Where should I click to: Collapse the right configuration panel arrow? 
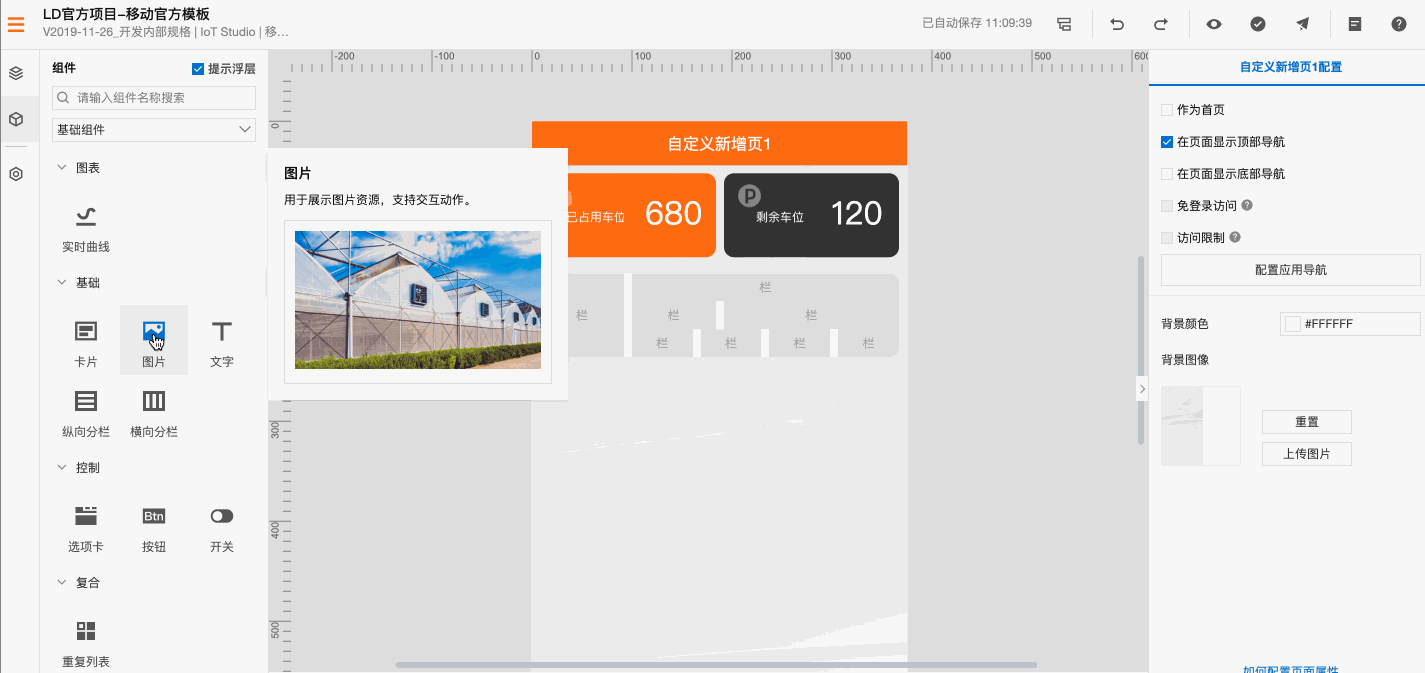click(x=1142, y=389)
